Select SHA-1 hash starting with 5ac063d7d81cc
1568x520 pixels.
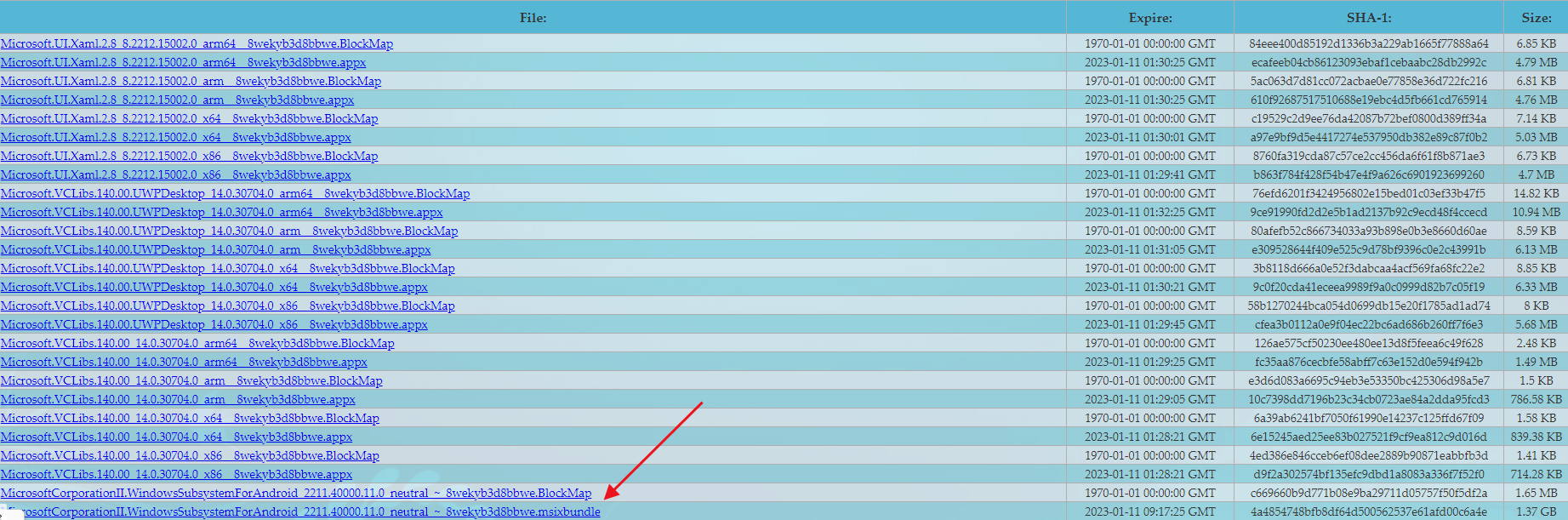pos(1369,81)
